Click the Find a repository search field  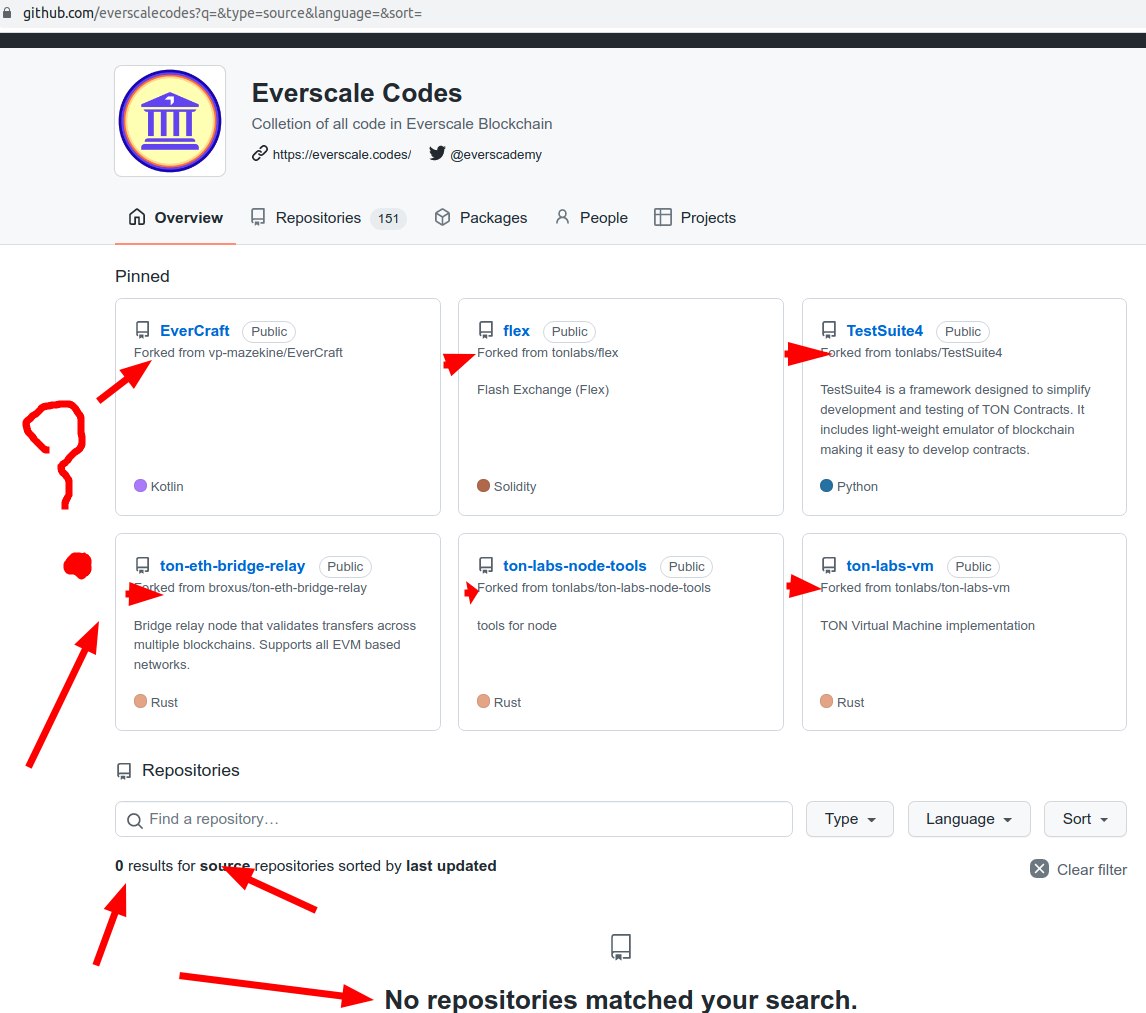pos(454,819)
